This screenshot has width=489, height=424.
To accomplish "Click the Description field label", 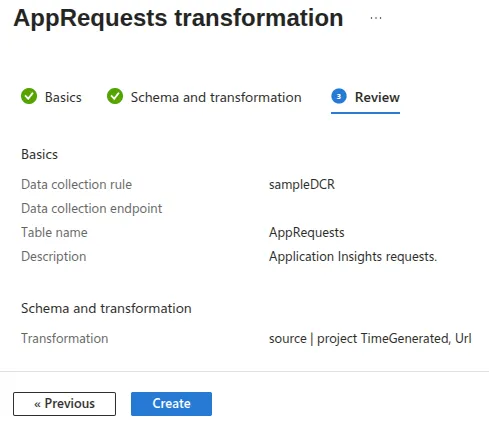I will (54, 256).
